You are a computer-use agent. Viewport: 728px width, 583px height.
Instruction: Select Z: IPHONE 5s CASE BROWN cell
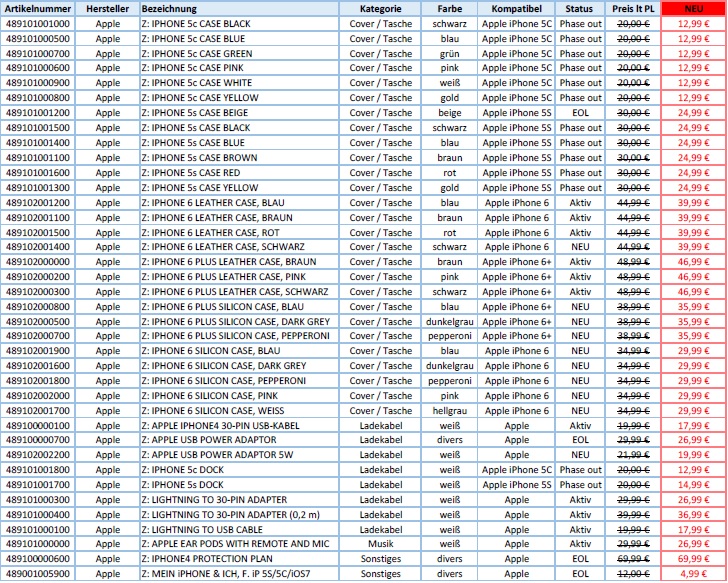pyautogui.click(x=239, y=157)
